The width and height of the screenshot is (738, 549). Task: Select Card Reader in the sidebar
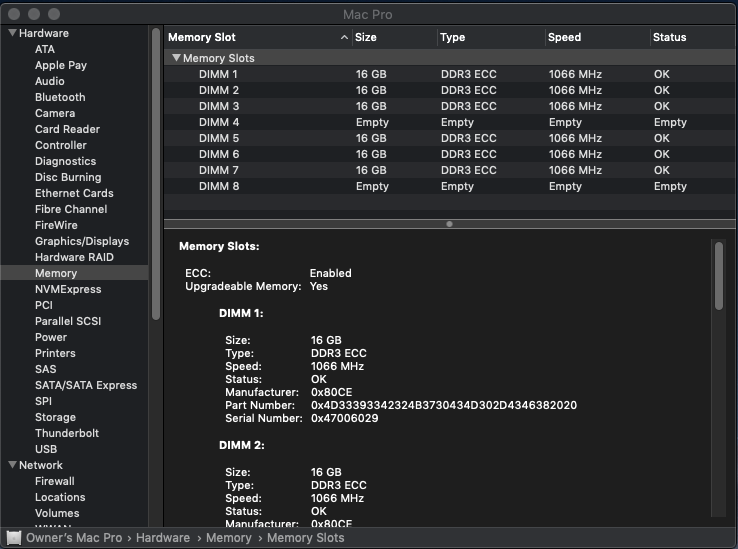click(x=67, y=129)
